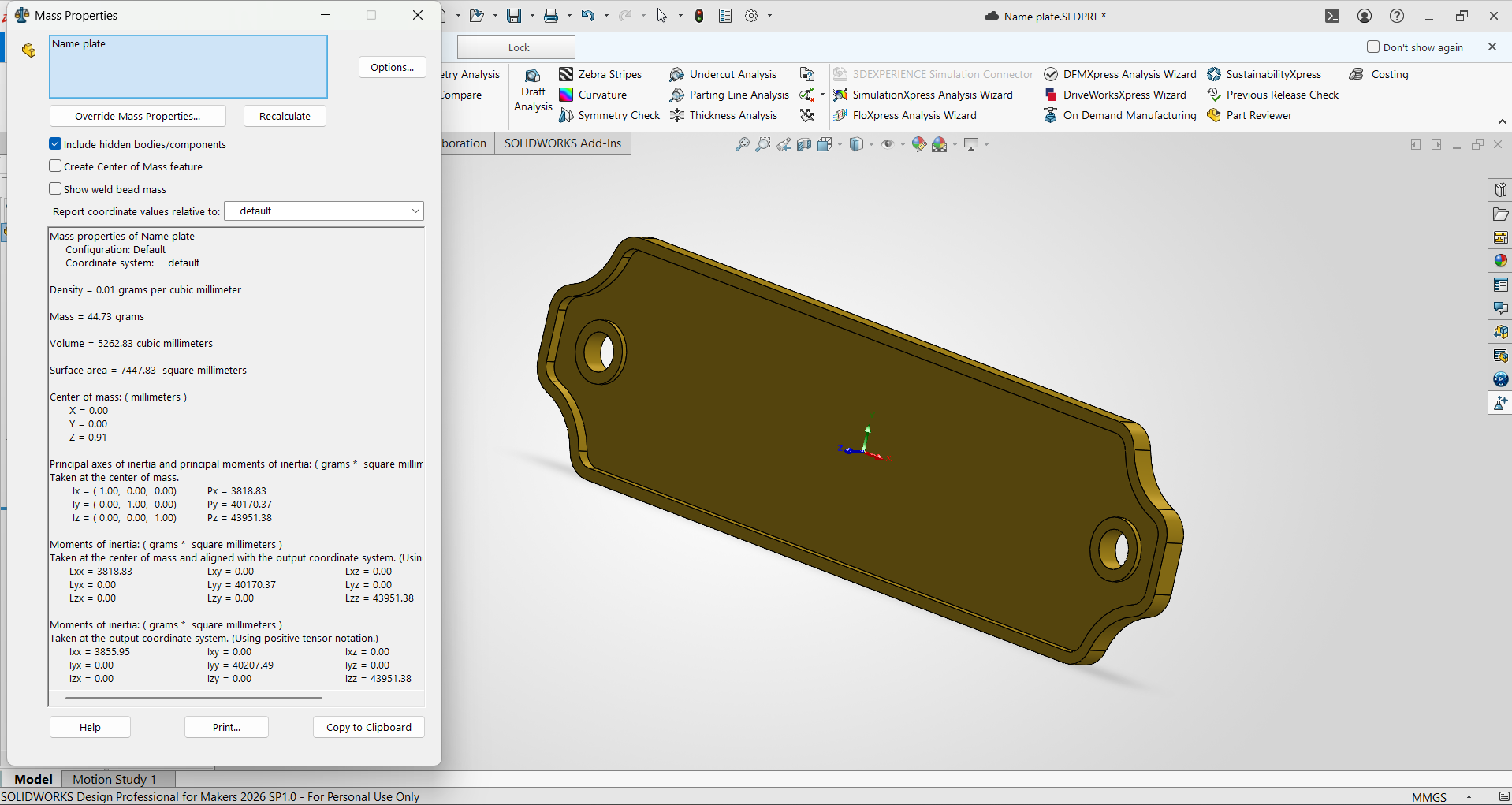Open File Properties list icon

(x=725, y=16)
